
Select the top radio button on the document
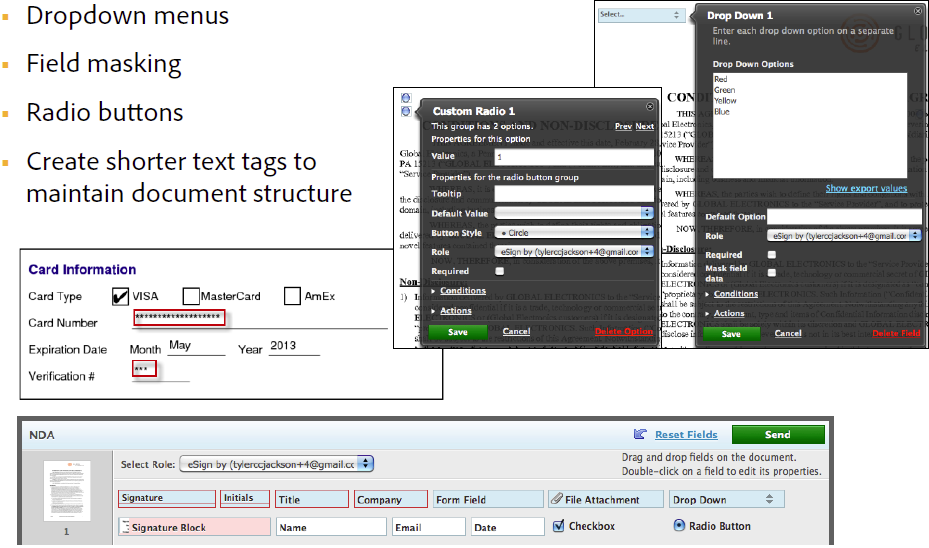click(x=406, y=98)
